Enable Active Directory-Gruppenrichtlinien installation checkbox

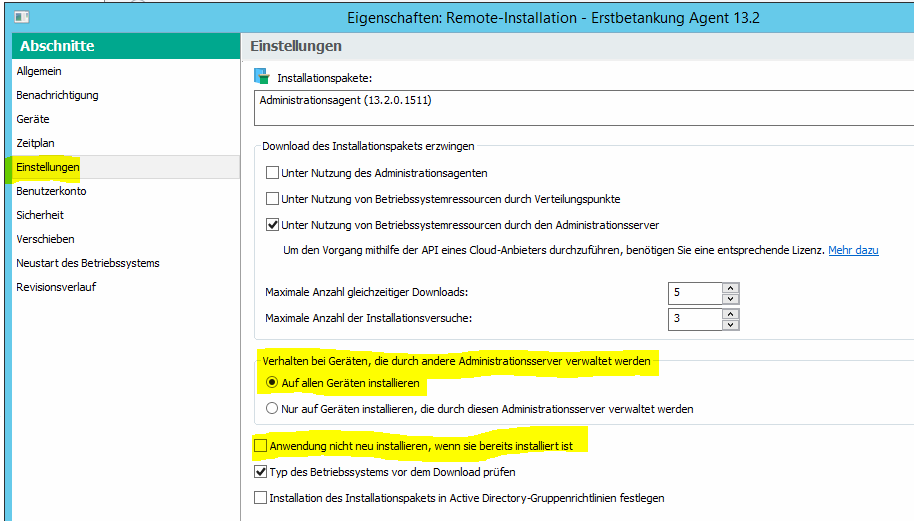click(x=261, y=498)
